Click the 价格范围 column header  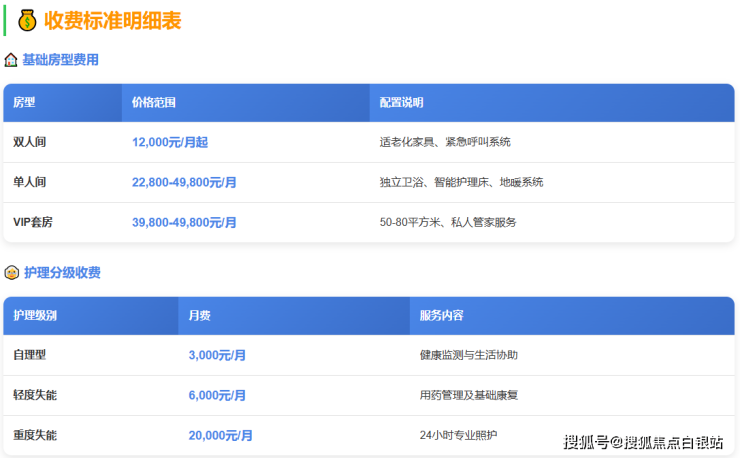tap(154, 102)
